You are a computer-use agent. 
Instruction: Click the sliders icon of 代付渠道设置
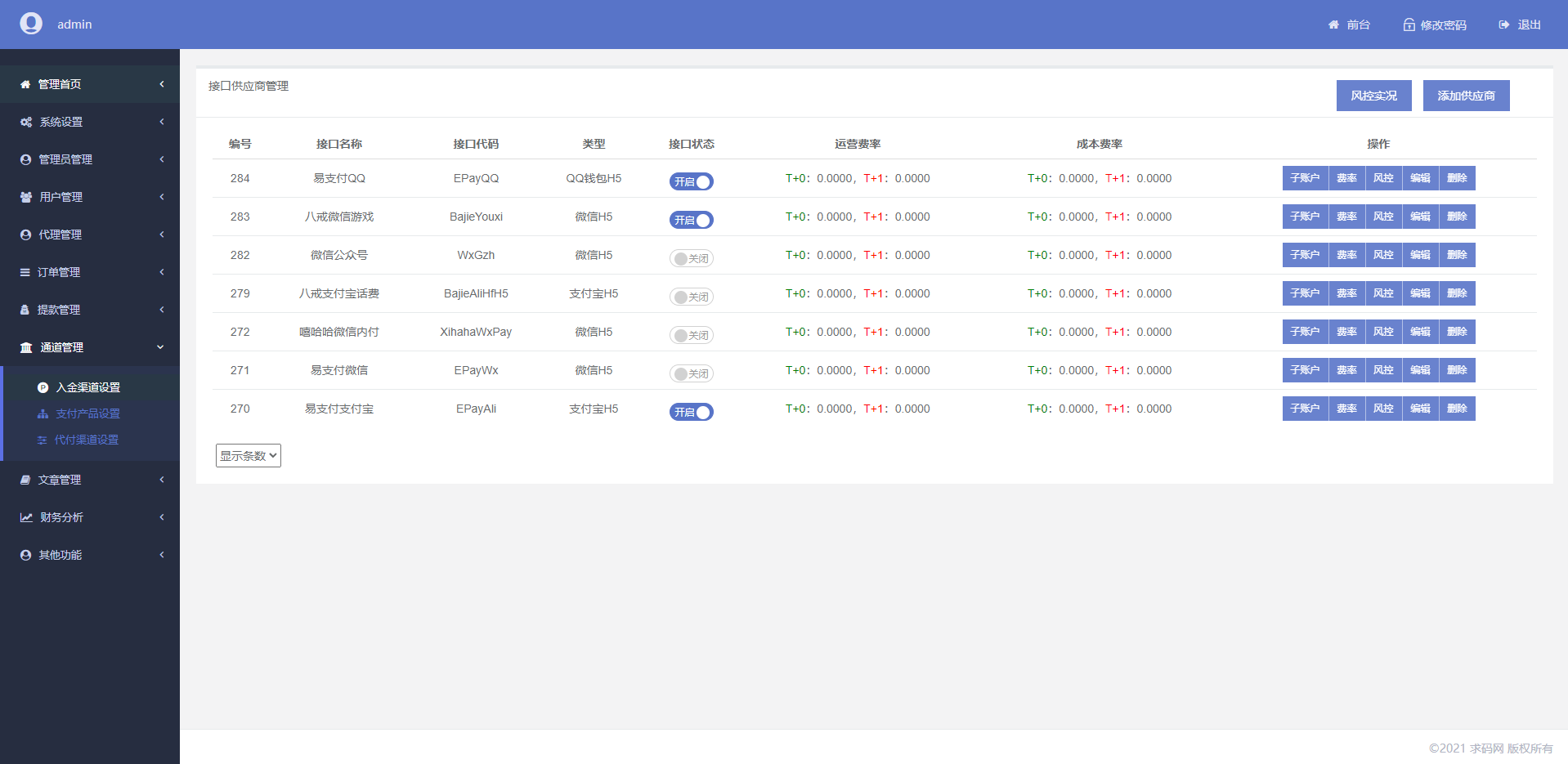click(43, 440)
